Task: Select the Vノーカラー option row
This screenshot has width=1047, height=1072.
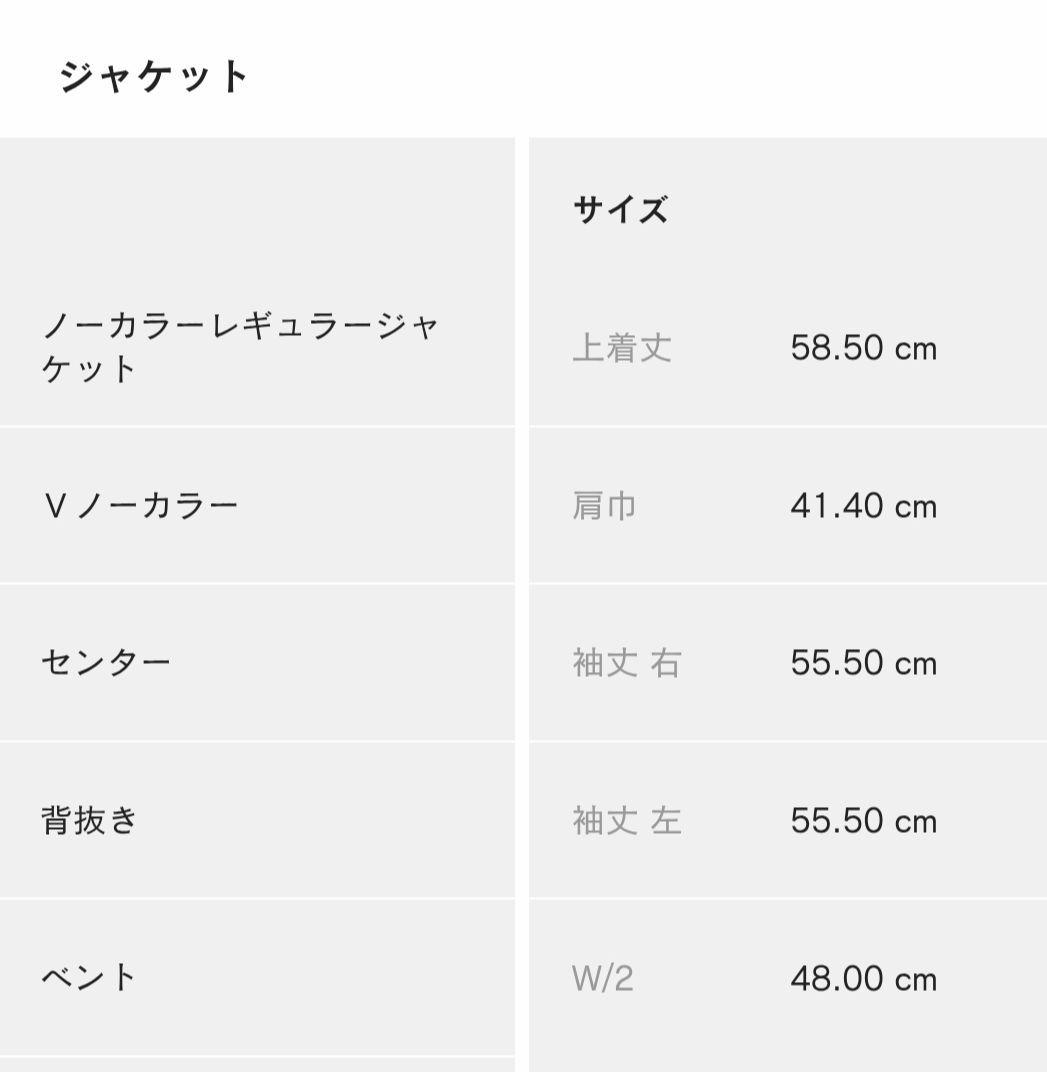Action: point(140,505)
